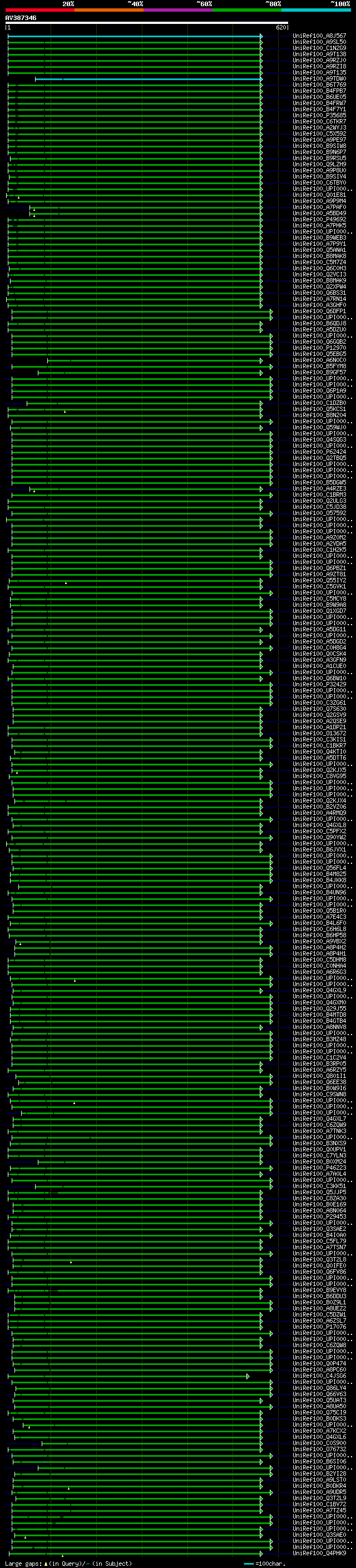
Task: Select the UniRef100_A5BD49 hit label
Action: (x=319, y=214)
